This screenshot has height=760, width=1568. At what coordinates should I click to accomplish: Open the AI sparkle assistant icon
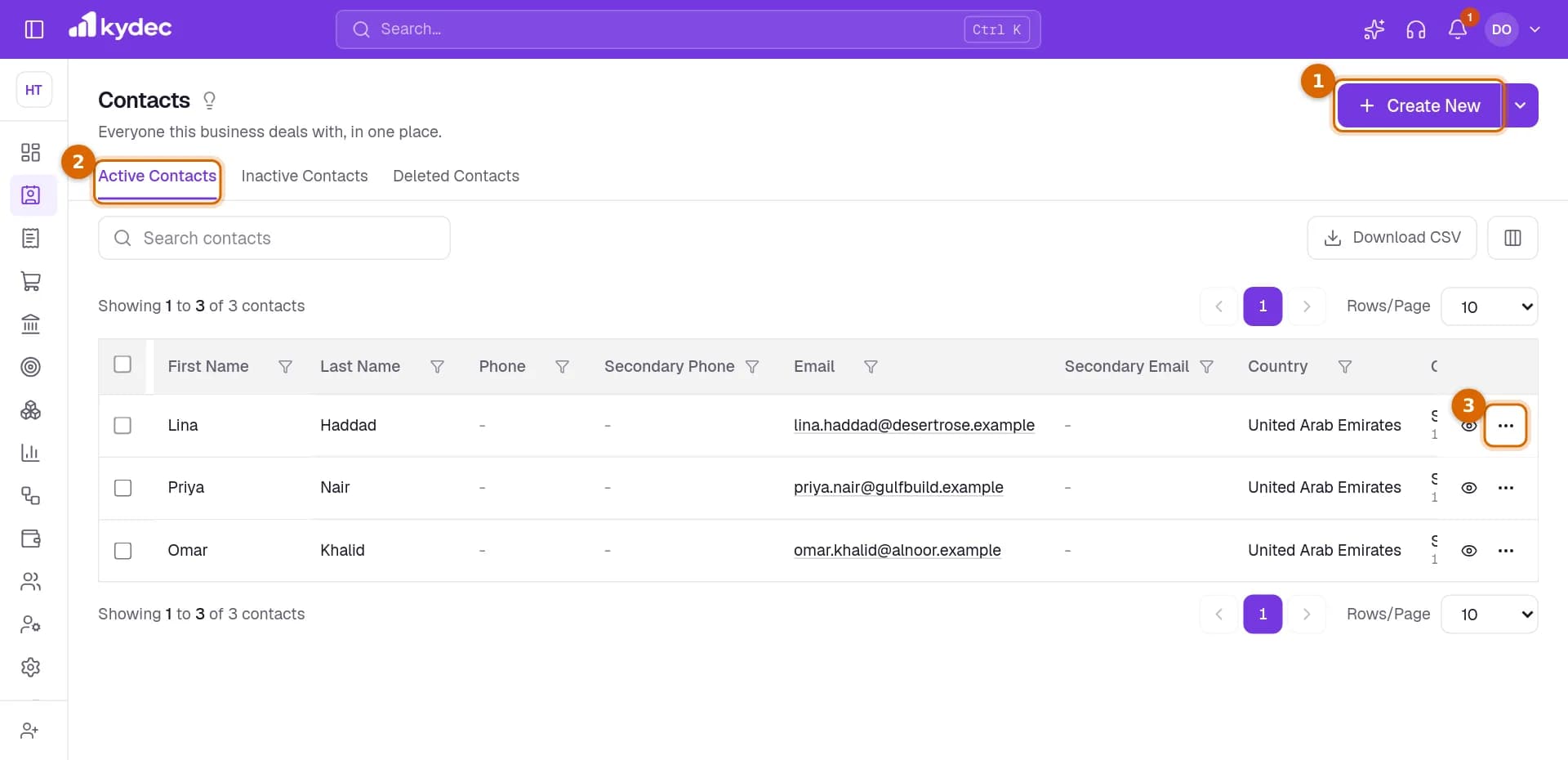1374,29
